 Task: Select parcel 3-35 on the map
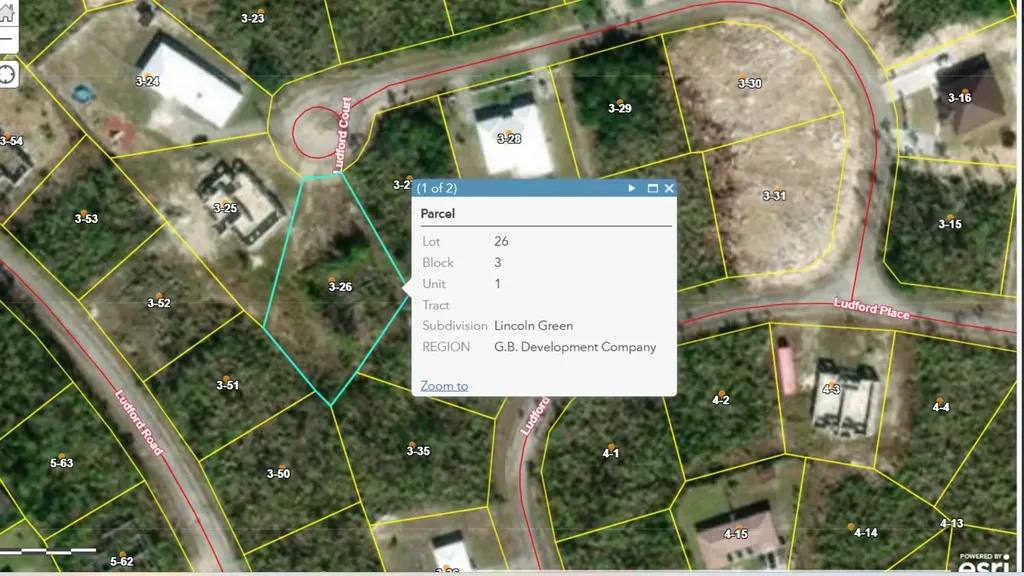coord(418,451)
